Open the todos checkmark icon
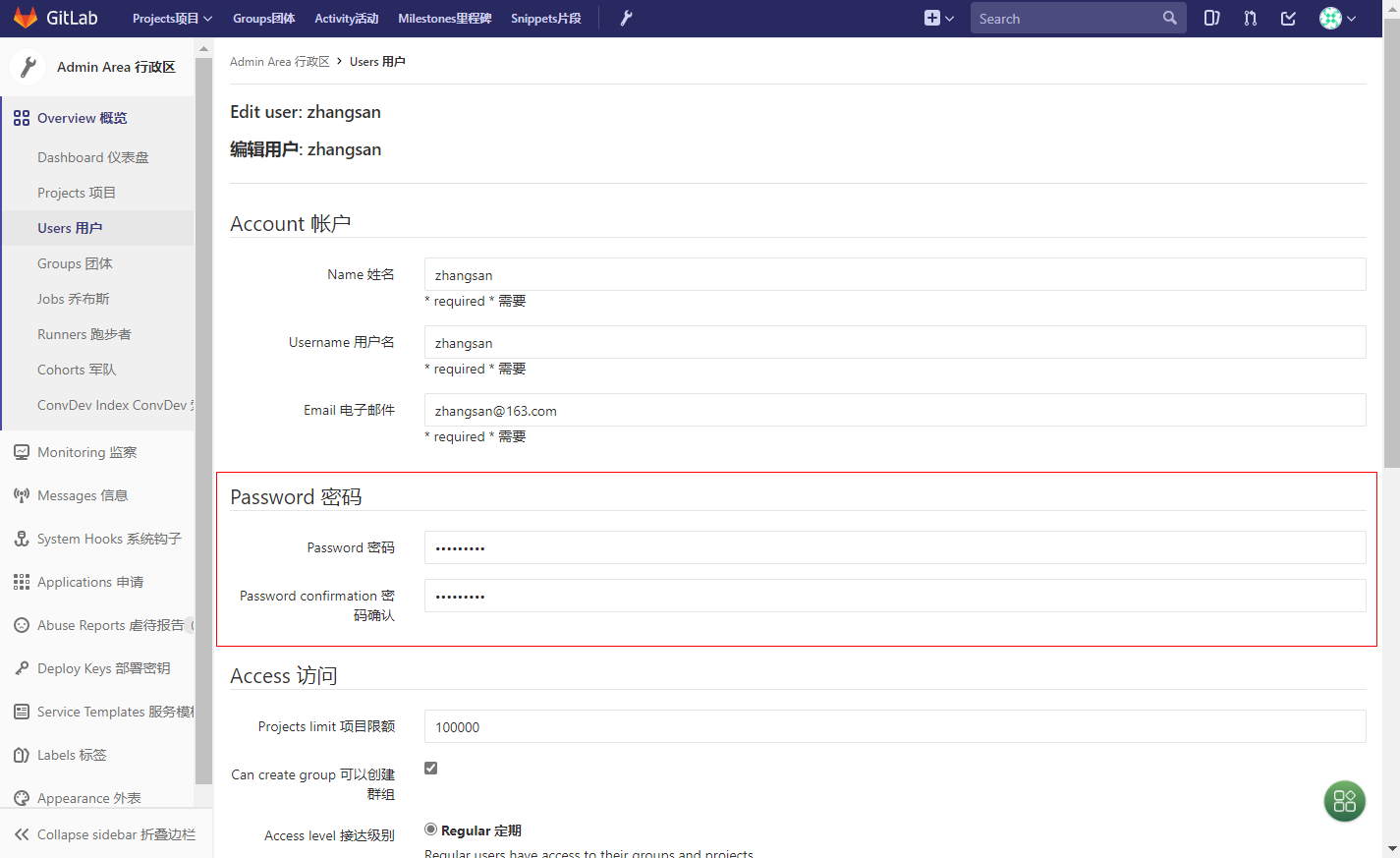The width and height of the screenshot is (1400, 858). tap(1288, 18)
